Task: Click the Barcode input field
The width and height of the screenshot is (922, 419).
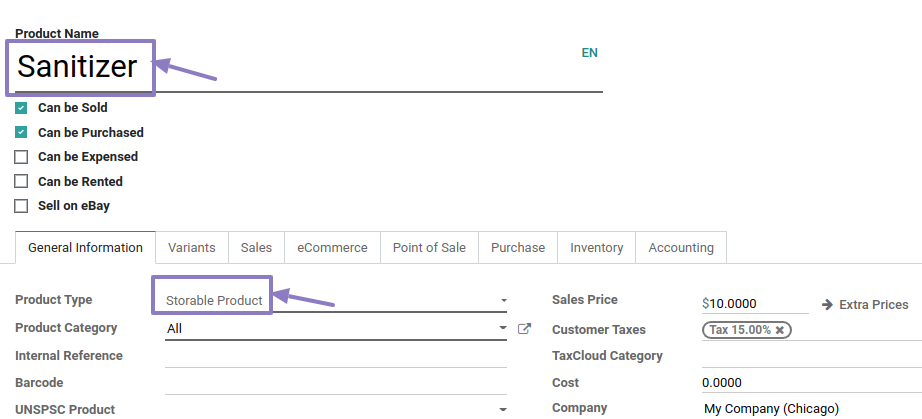Action: (335, 383)
